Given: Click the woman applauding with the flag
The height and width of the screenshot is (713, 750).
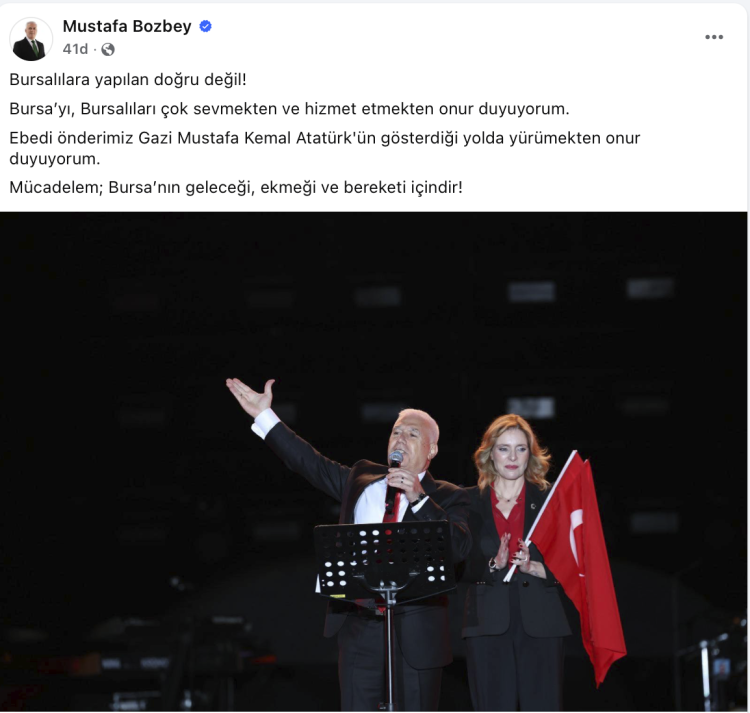Looking at the screenshot, I should point(514,559).
